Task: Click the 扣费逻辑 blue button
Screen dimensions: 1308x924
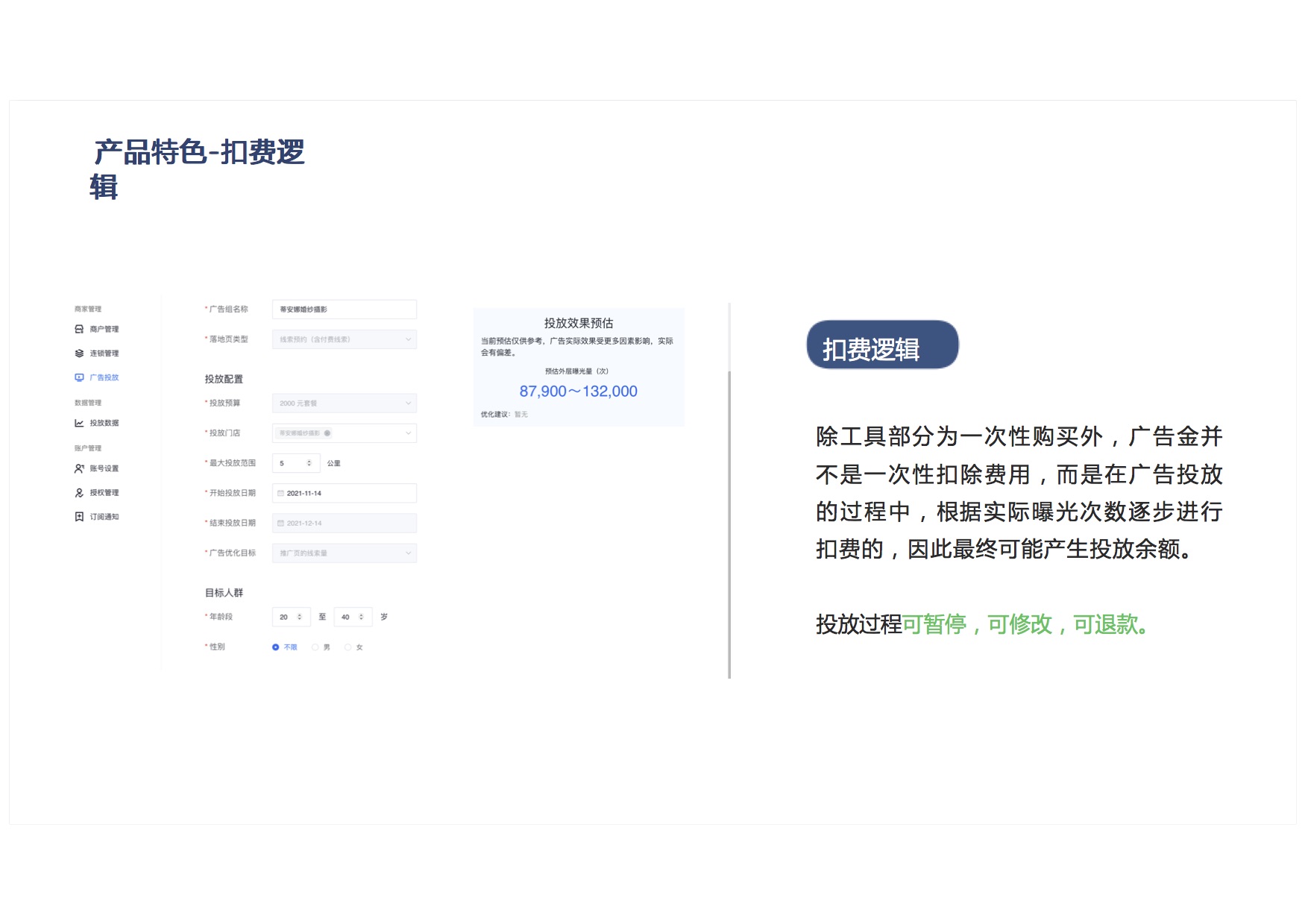Action: click(882, 345)
